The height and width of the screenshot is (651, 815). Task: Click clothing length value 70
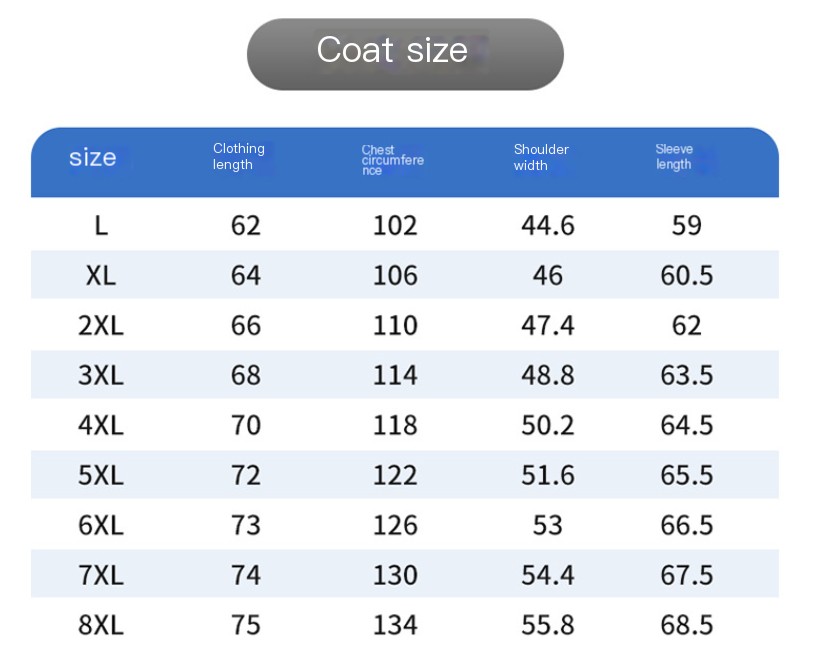point(246,425)
